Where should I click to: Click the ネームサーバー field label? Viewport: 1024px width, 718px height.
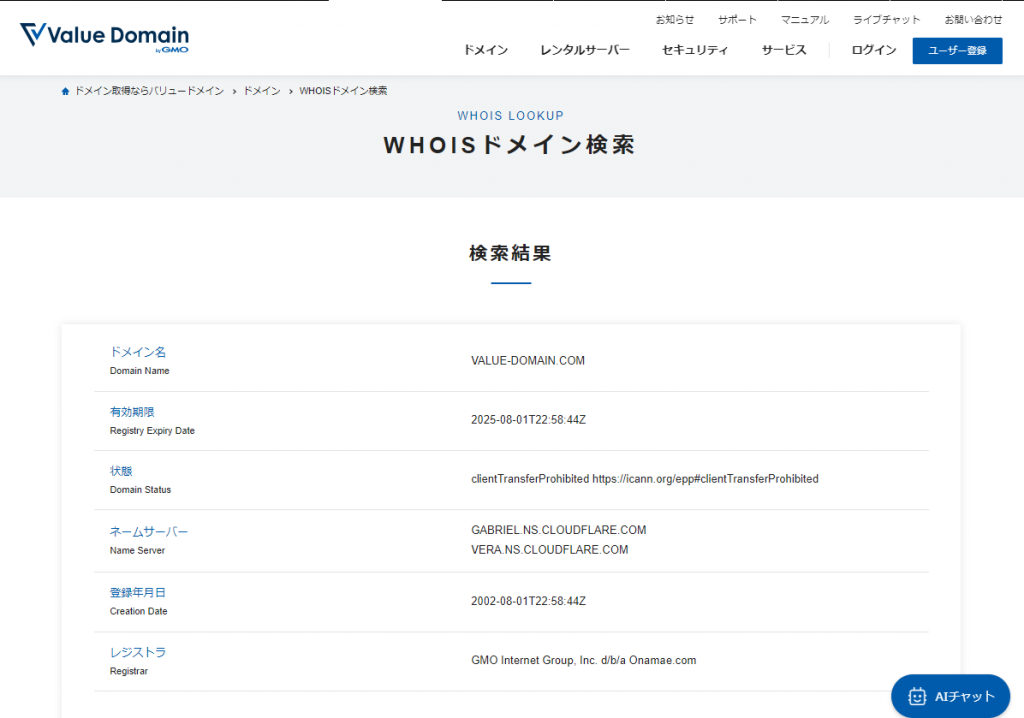click(149, 532)
